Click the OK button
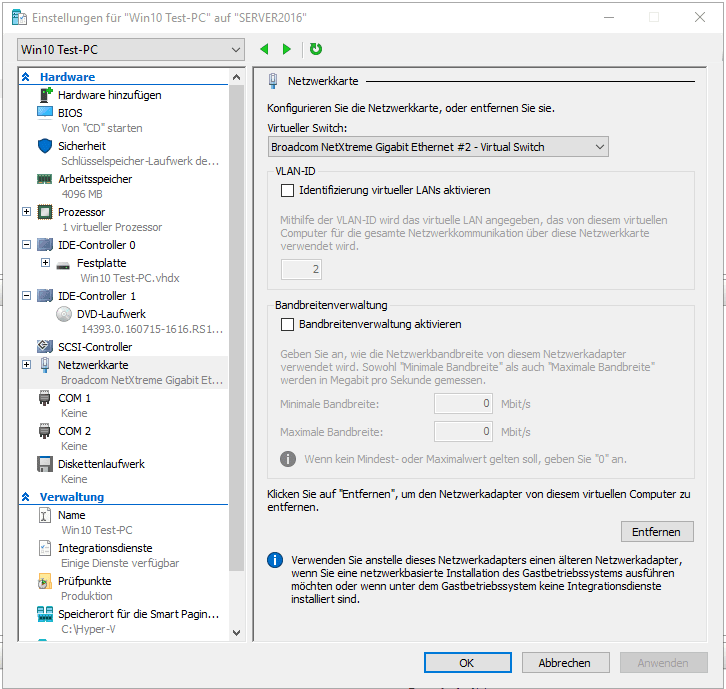Image resolution: width=726 pixels, height=689 pixels. click(x=468, y=663)
